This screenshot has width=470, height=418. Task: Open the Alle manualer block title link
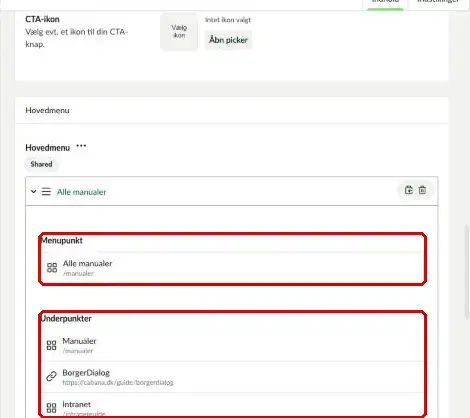(x=81, y=192)
